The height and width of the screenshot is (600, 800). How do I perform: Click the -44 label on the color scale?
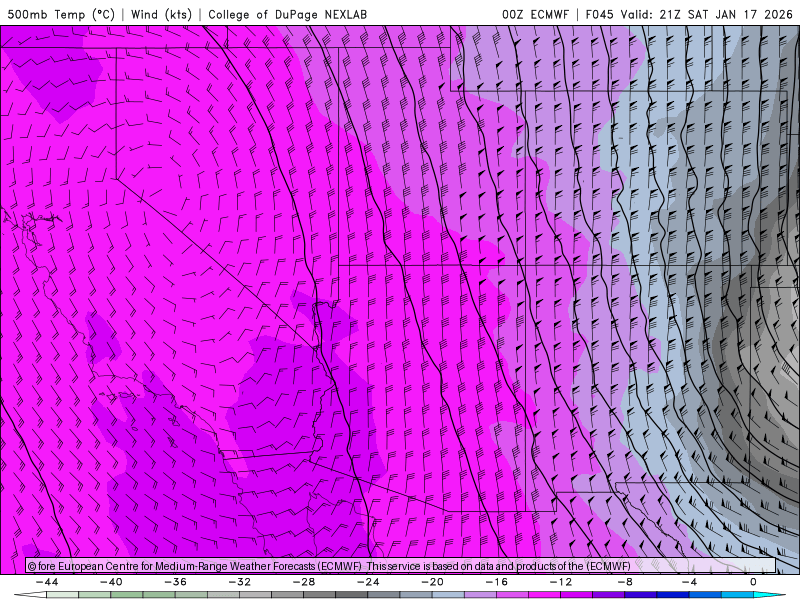(x=47, y=582)
